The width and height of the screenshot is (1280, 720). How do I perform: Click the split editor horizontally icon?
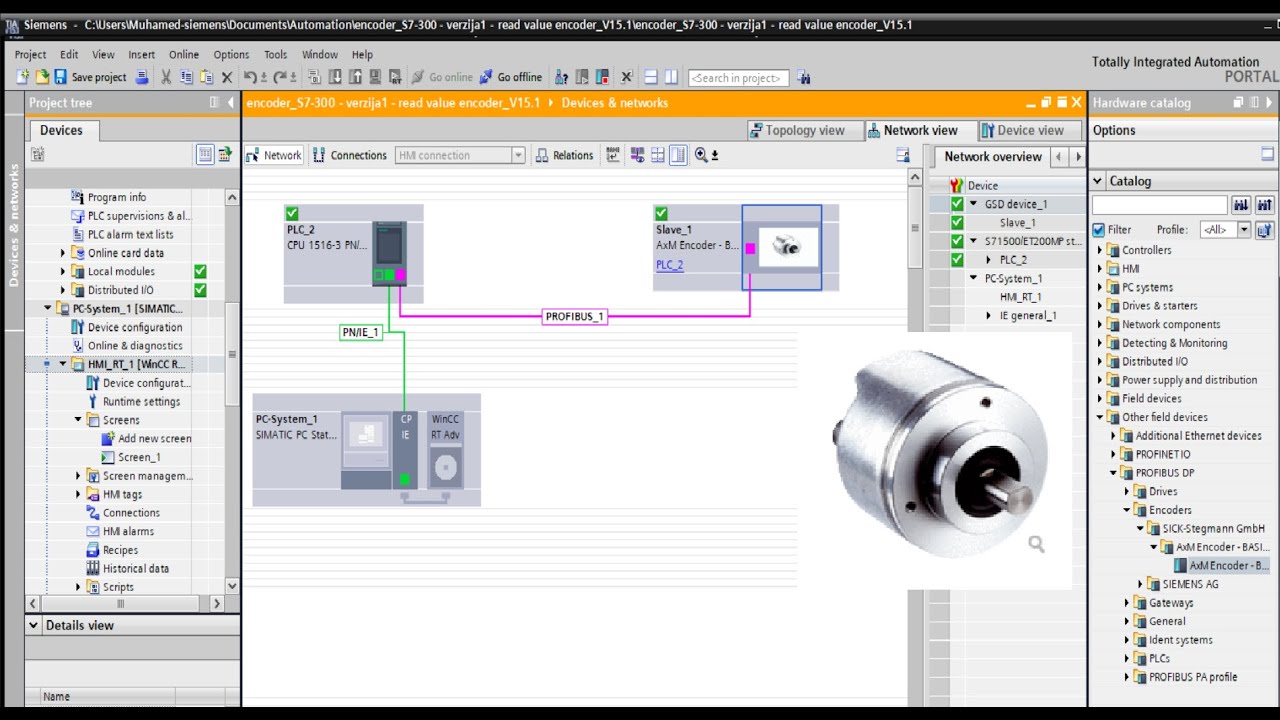coord(651,77)
